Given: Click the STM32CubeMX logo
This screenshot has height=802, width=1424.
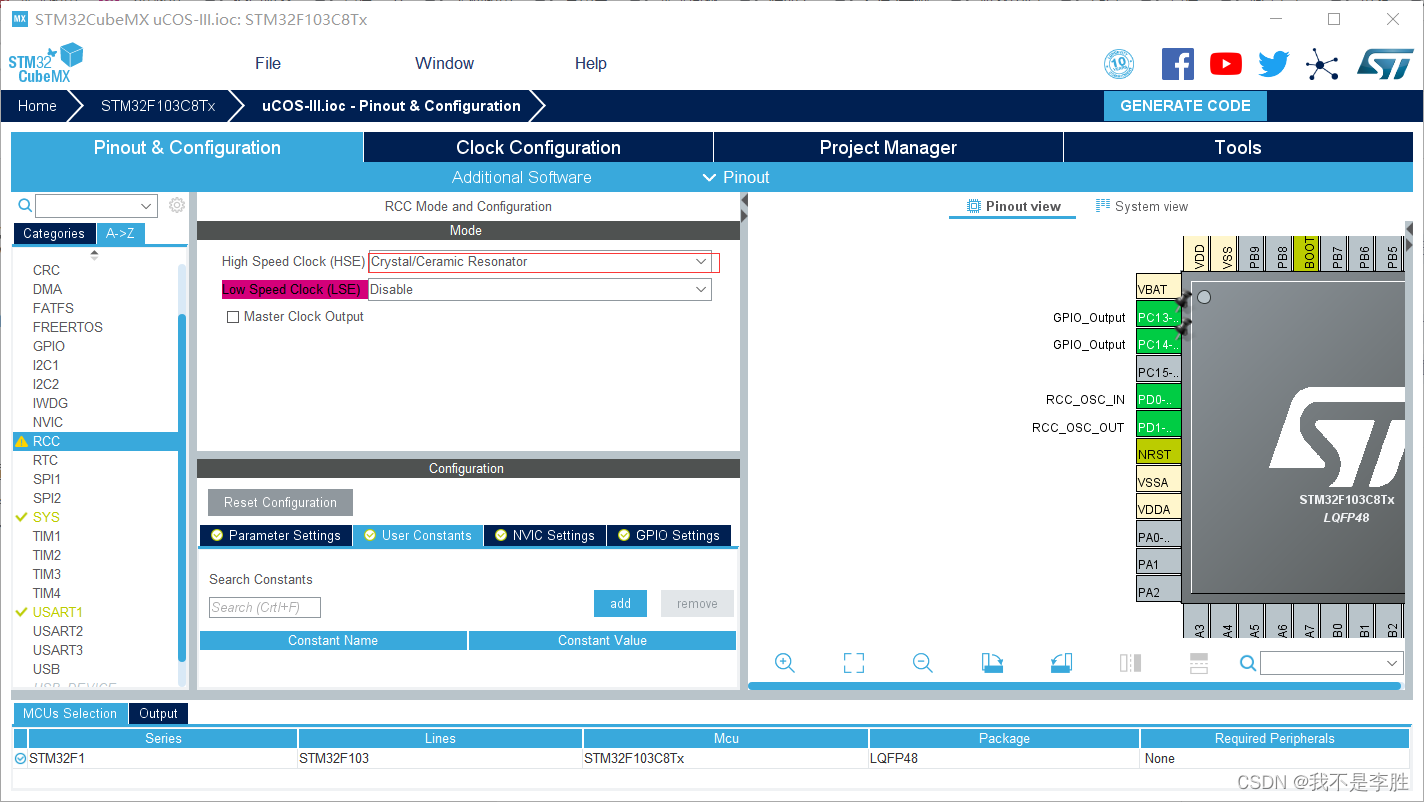Looking at the screenshot, I should coord(45,63).
